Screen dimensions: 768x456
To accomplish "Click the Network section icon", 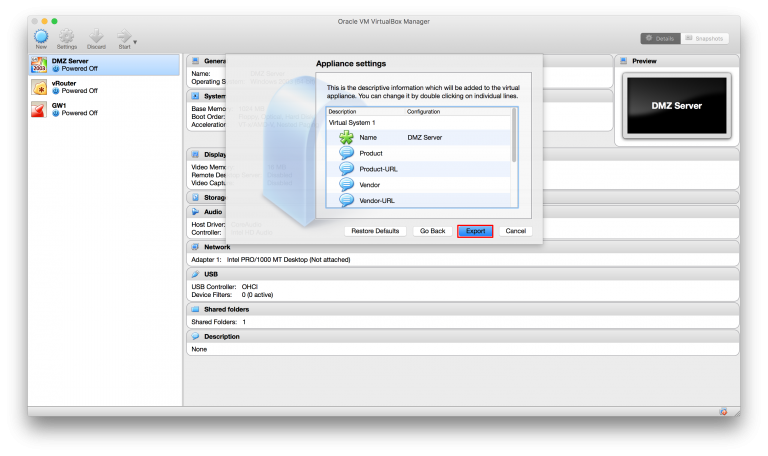I will [x=195, y=247].
